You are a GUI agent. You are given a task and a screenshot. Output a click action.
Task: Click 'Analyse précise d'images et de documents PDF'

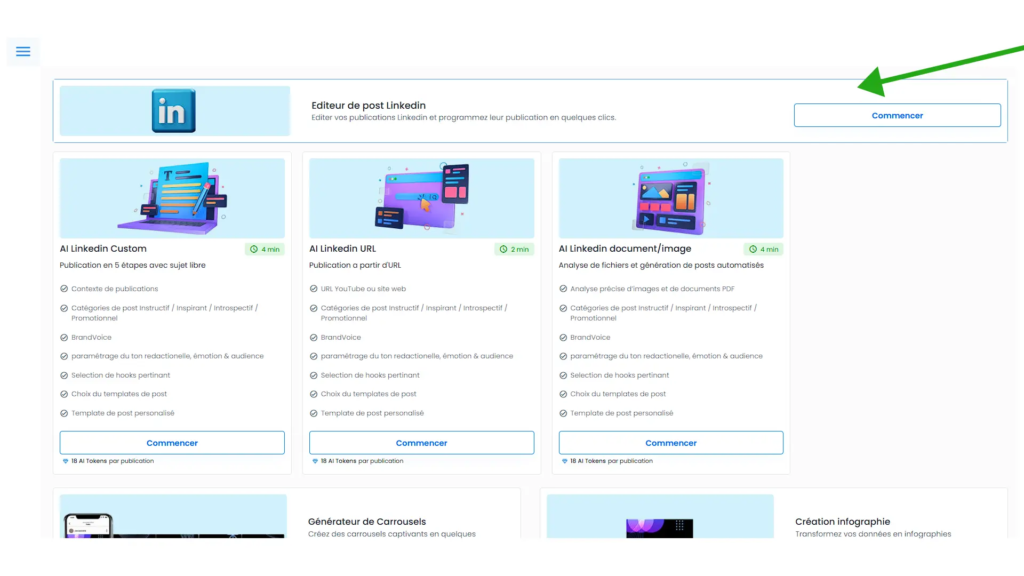click(x=652, y=289)
